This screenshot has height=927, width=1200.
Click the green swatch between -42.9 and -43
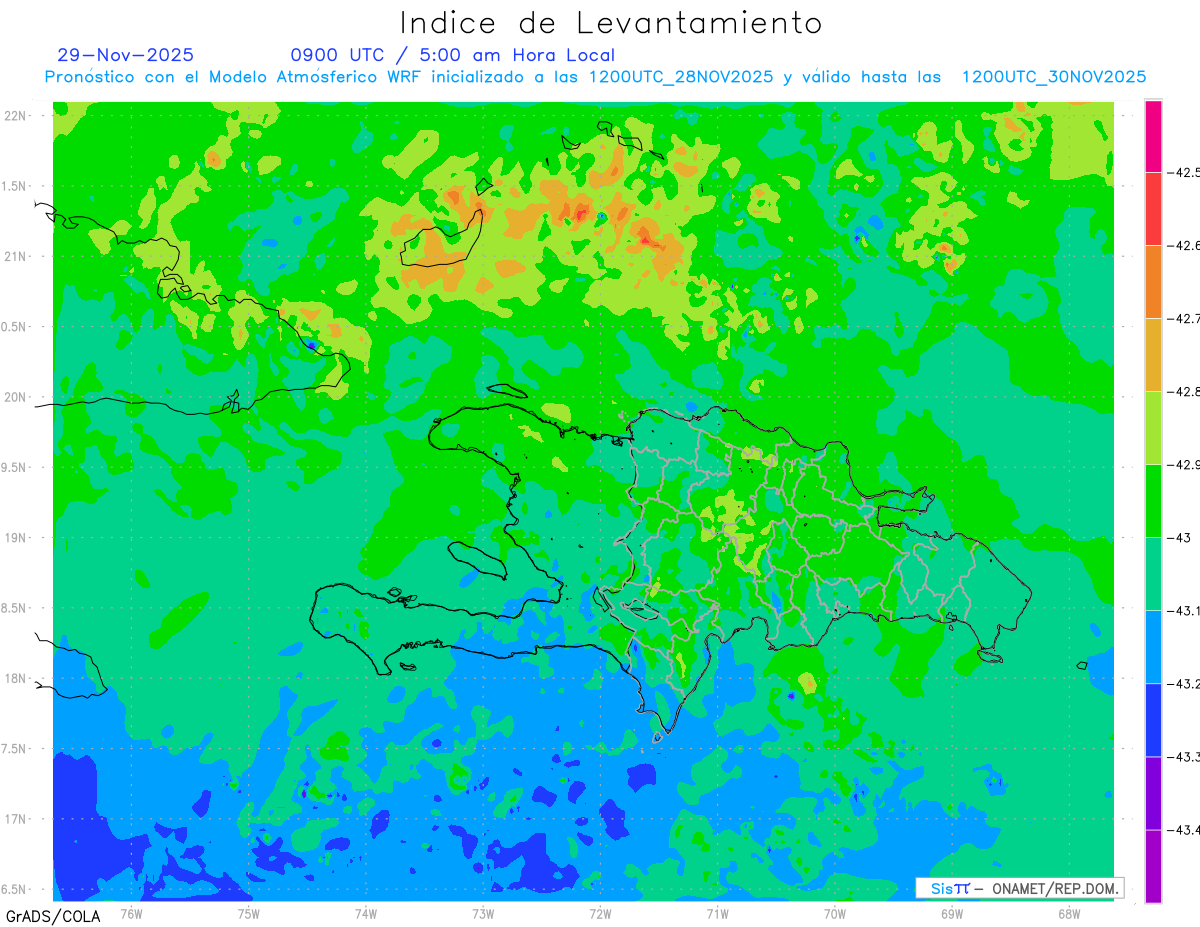(x=1153, y=501)
